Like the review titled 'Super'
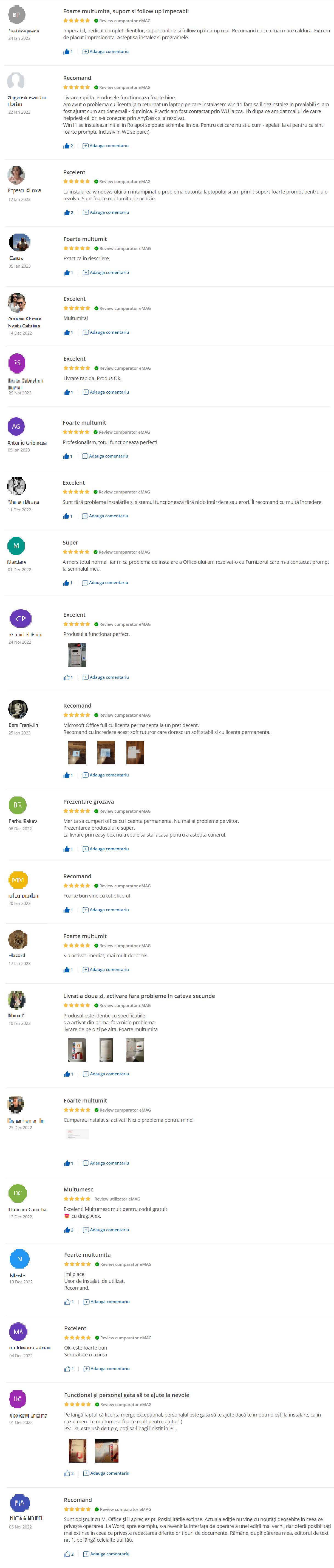This screenshot has height=1568, width=334. pos(66,583)
